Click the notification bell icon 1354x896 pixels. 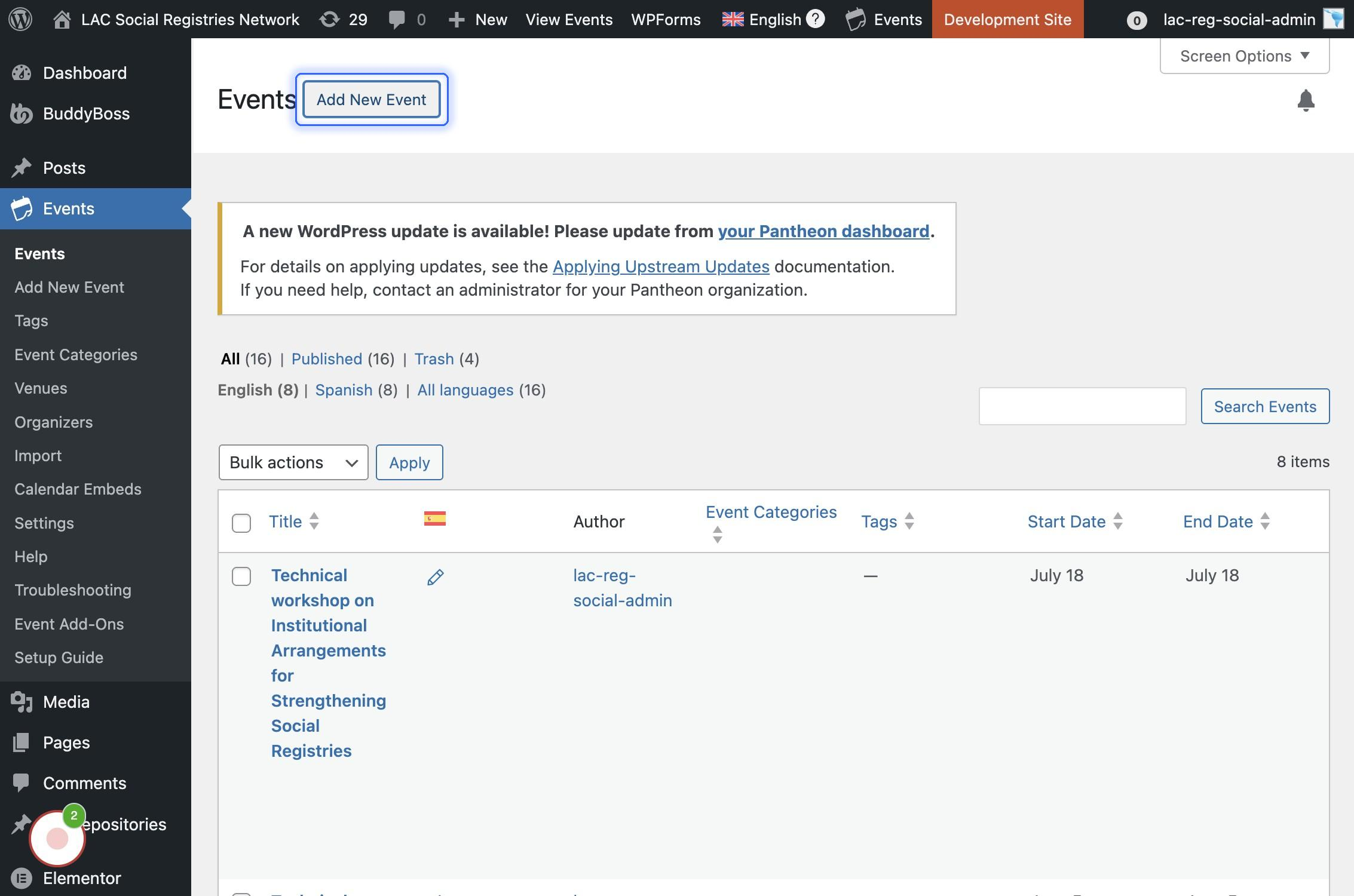pos(1306,100)
